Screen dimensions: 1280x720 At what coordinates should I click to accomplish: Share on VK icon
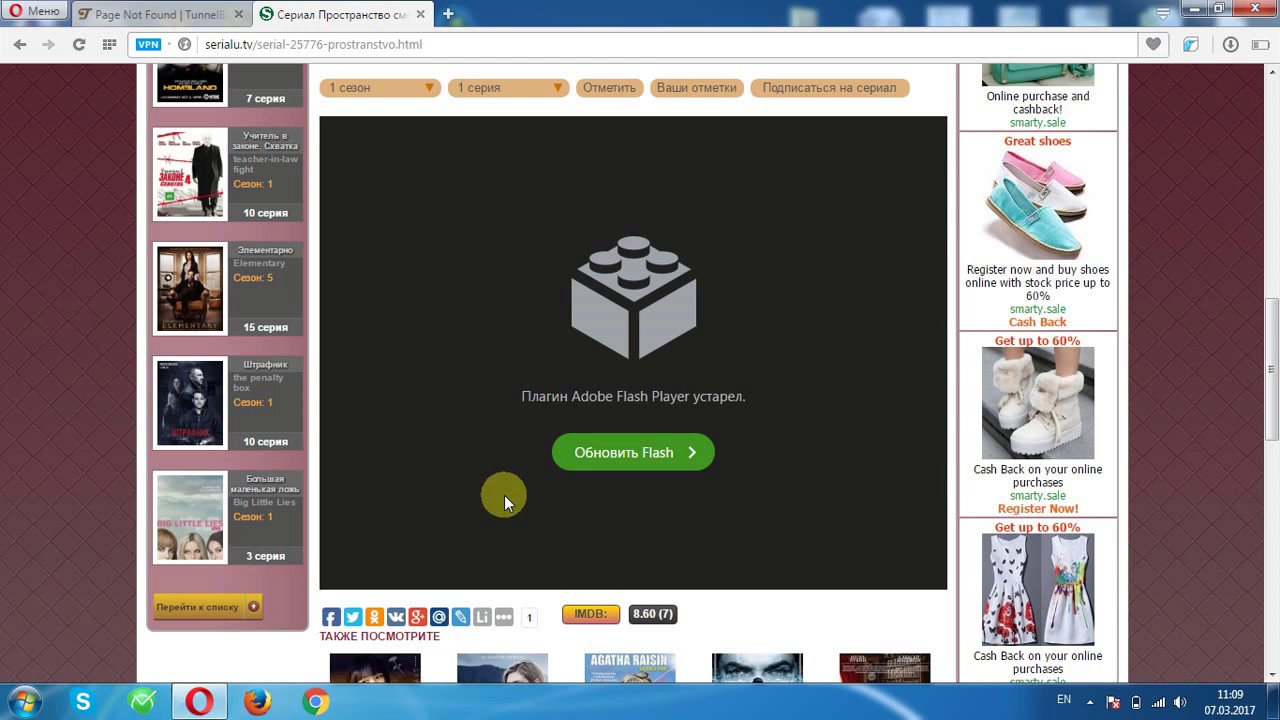point(396,617)
